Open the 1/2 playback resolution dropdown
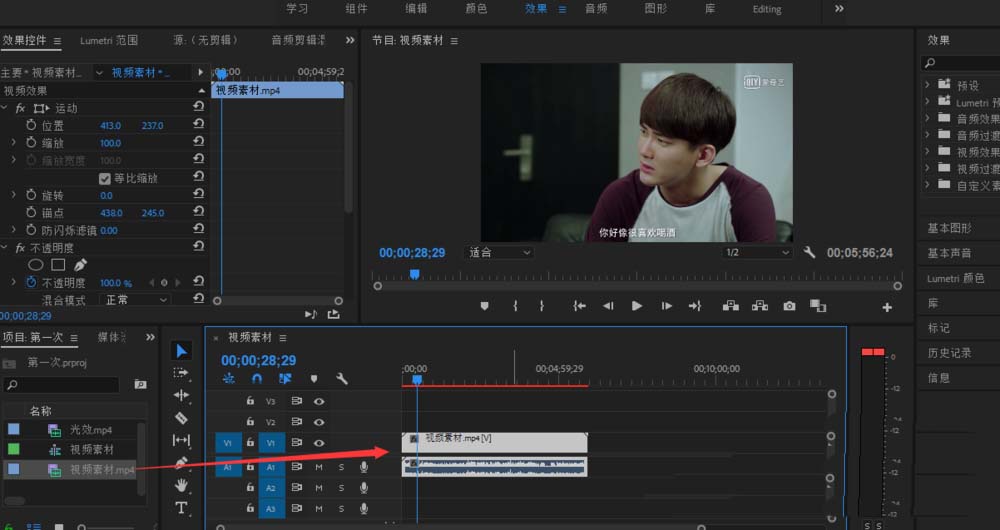Viewport: 1000px width, 530px height. [756, 253]
